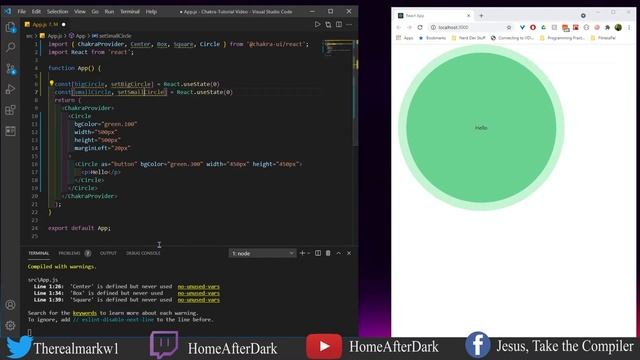Open the Chrome profile avatar
This screenshot has height=360, width=640.
point(618,27)
